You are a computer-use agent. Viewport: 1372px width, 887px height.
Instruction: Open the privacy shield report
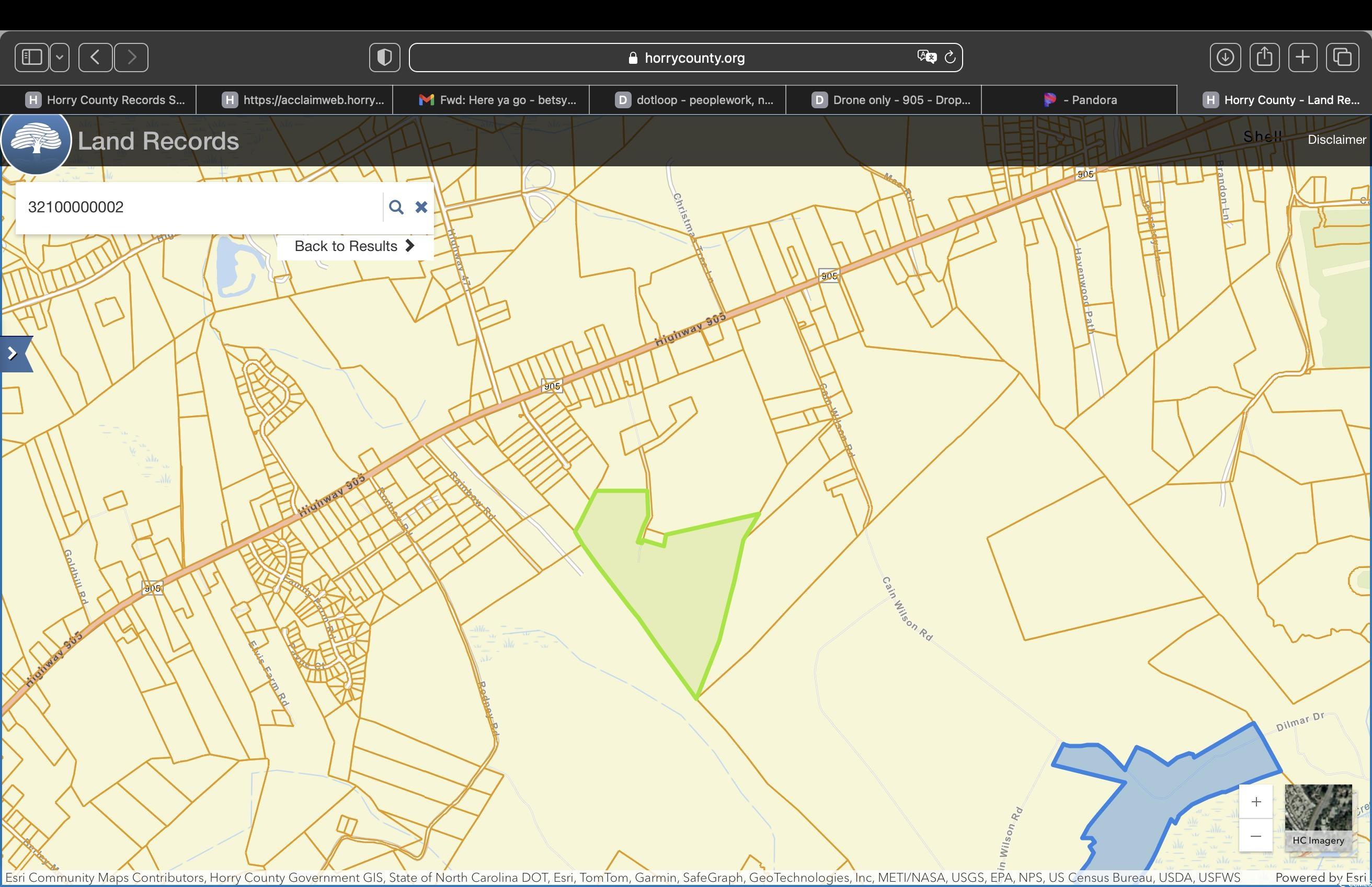[385, 58]
